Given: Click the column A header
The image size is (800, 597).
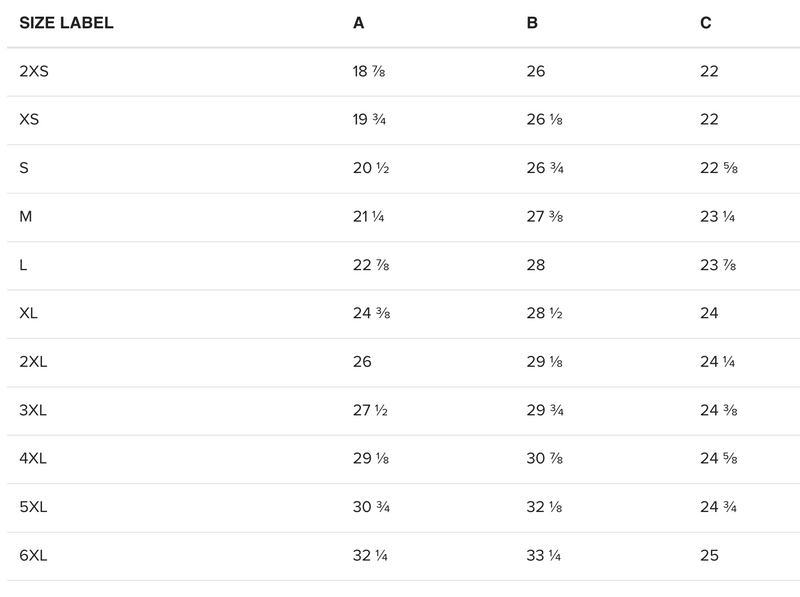Looking at the screenshot, I should (359, 23).
